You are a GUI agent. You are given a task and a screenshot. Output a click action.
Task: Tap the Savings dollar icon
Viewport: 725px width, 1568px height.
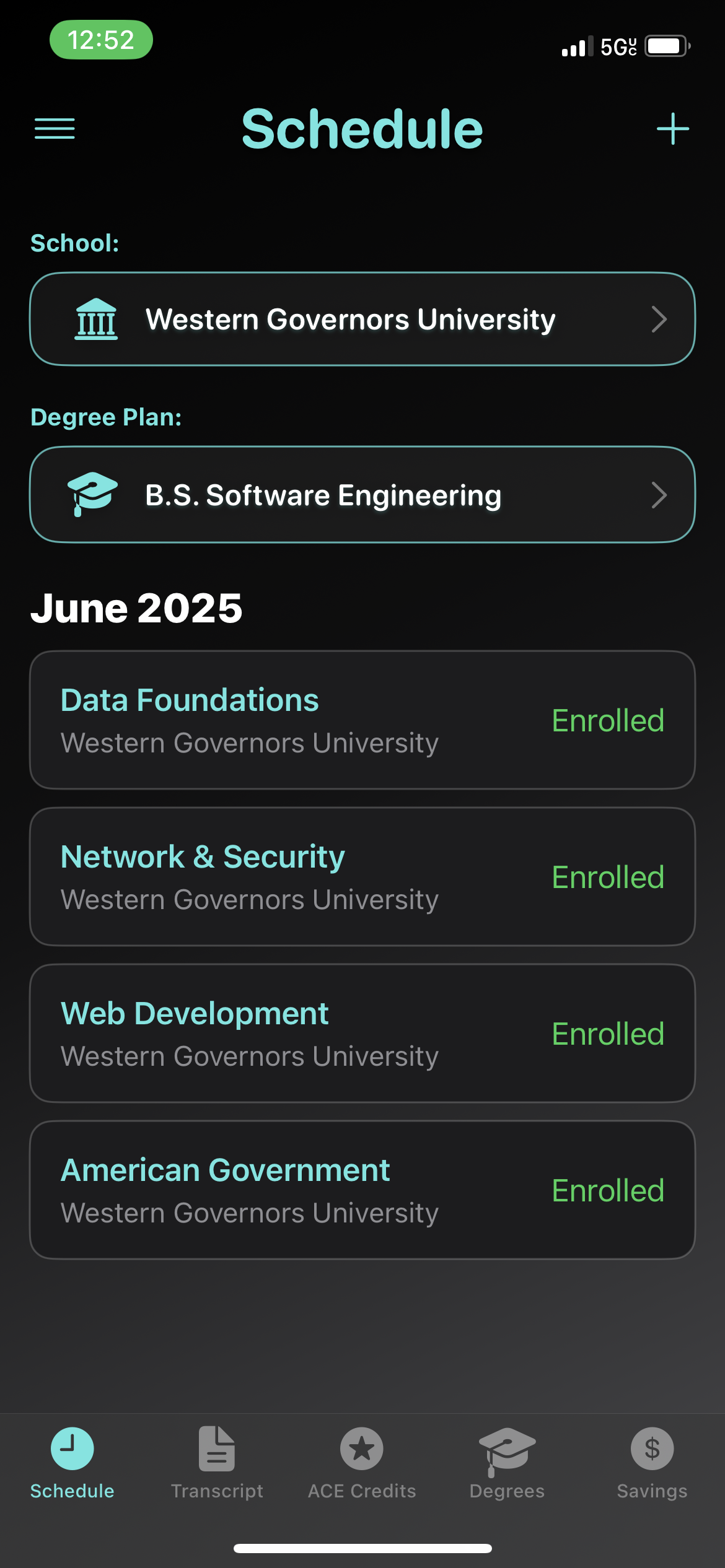[652, 1448]
